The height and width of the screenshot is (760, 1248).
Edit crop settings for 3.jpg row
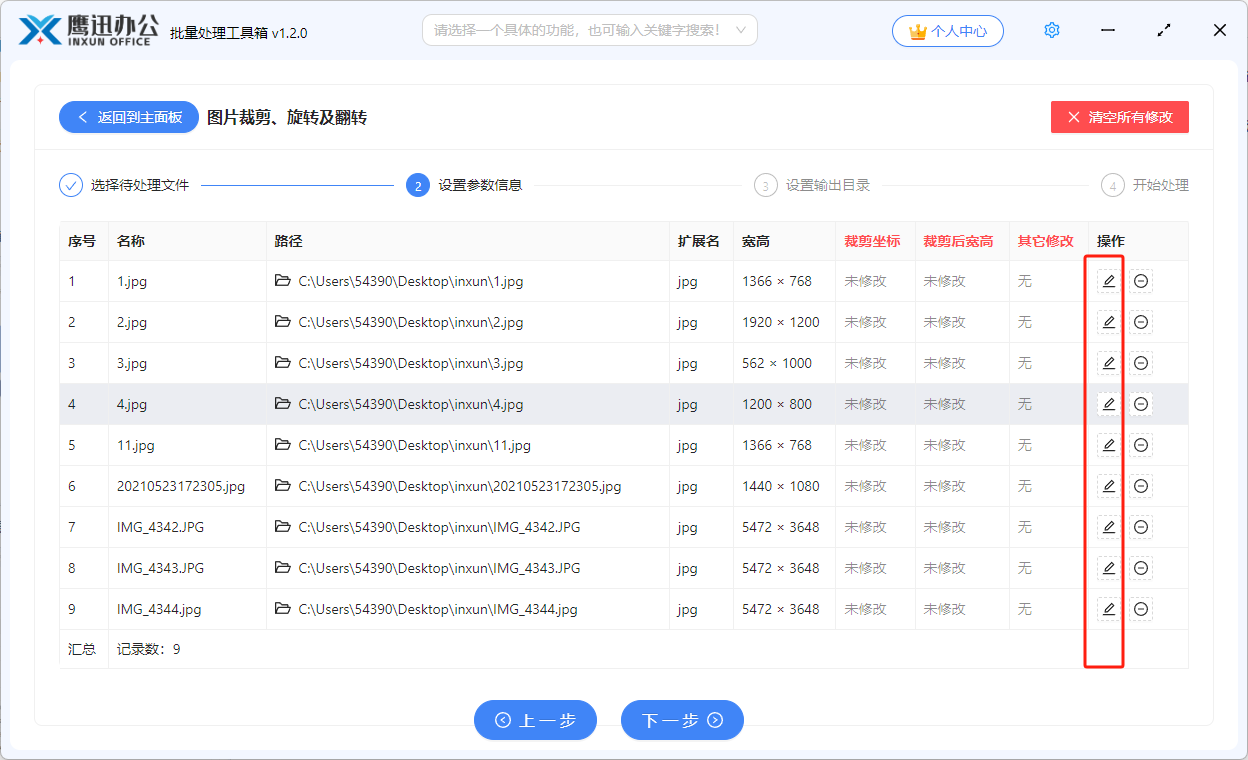tap(1108, 363)
